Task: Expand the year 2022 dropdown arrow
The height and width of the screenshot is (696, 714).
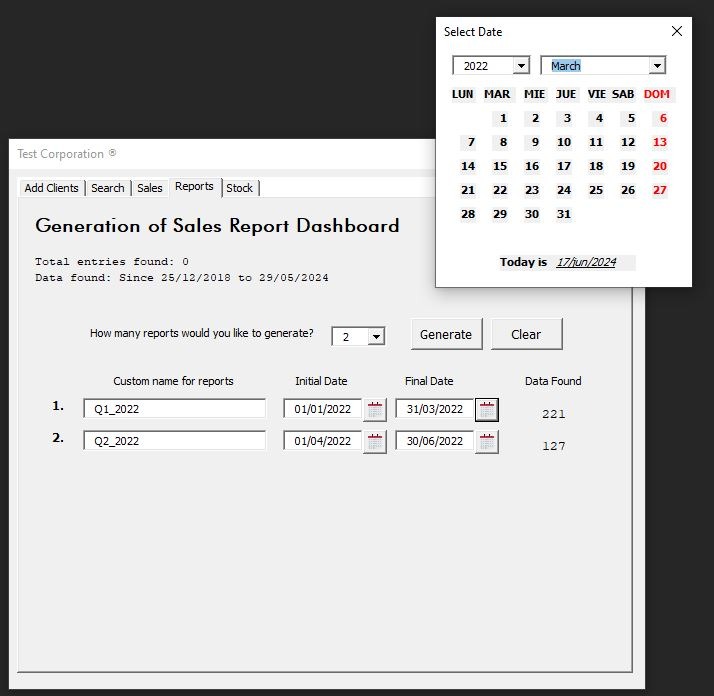Action: (x=521, y=66)
